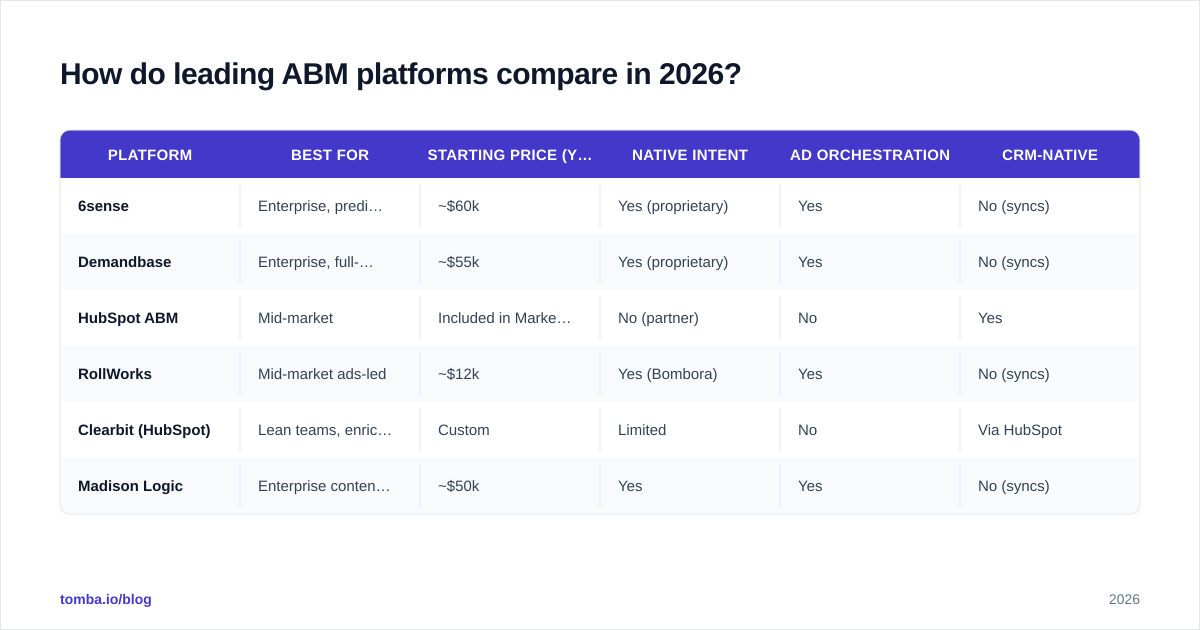Click 6sense's Enterprise, predi… cell
Image resolution: width=1200 pixels, height=630 pixels.
click(330, 206)
